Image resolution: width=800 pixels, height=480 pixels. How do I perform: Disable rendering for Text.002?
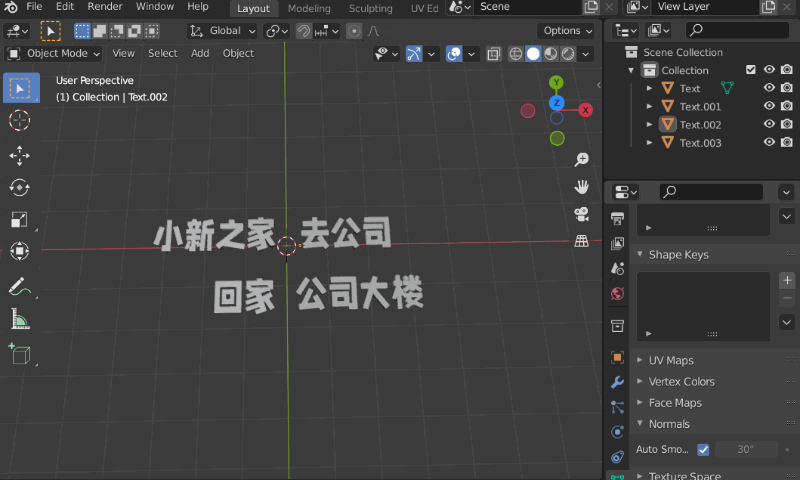[x=787, y=124]
